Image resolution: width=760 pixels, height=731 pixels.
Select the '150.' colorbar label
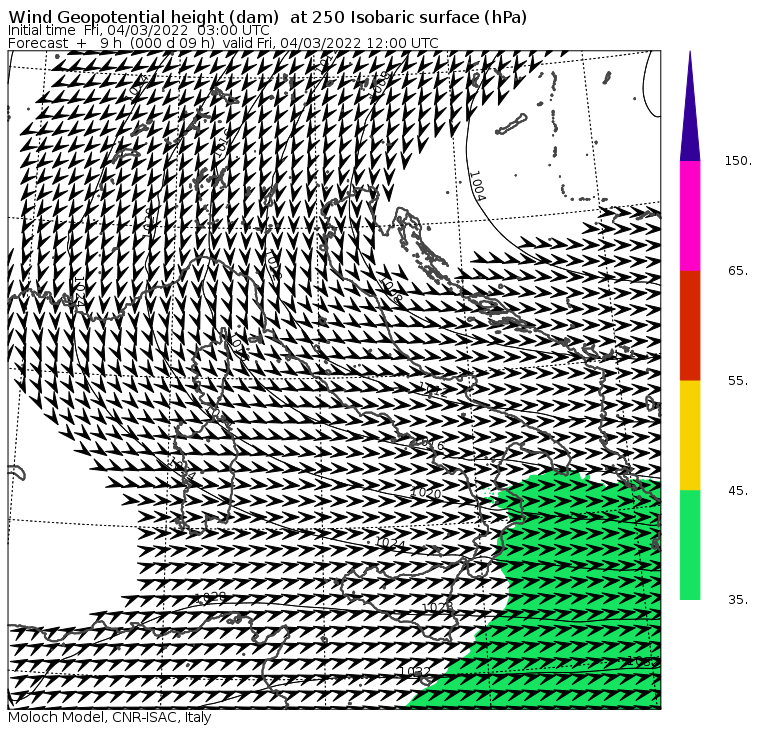pyautogui.click(x=738, y=161)
